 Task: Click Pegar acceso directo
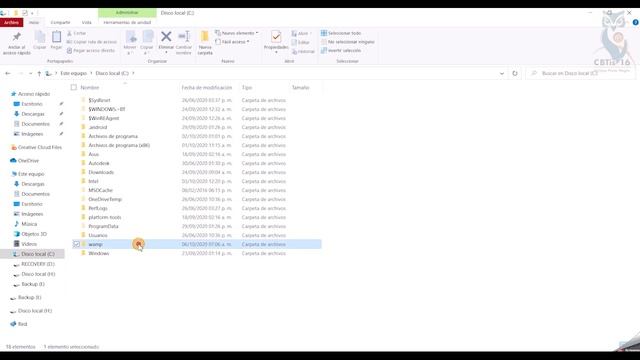pos(91,51)
